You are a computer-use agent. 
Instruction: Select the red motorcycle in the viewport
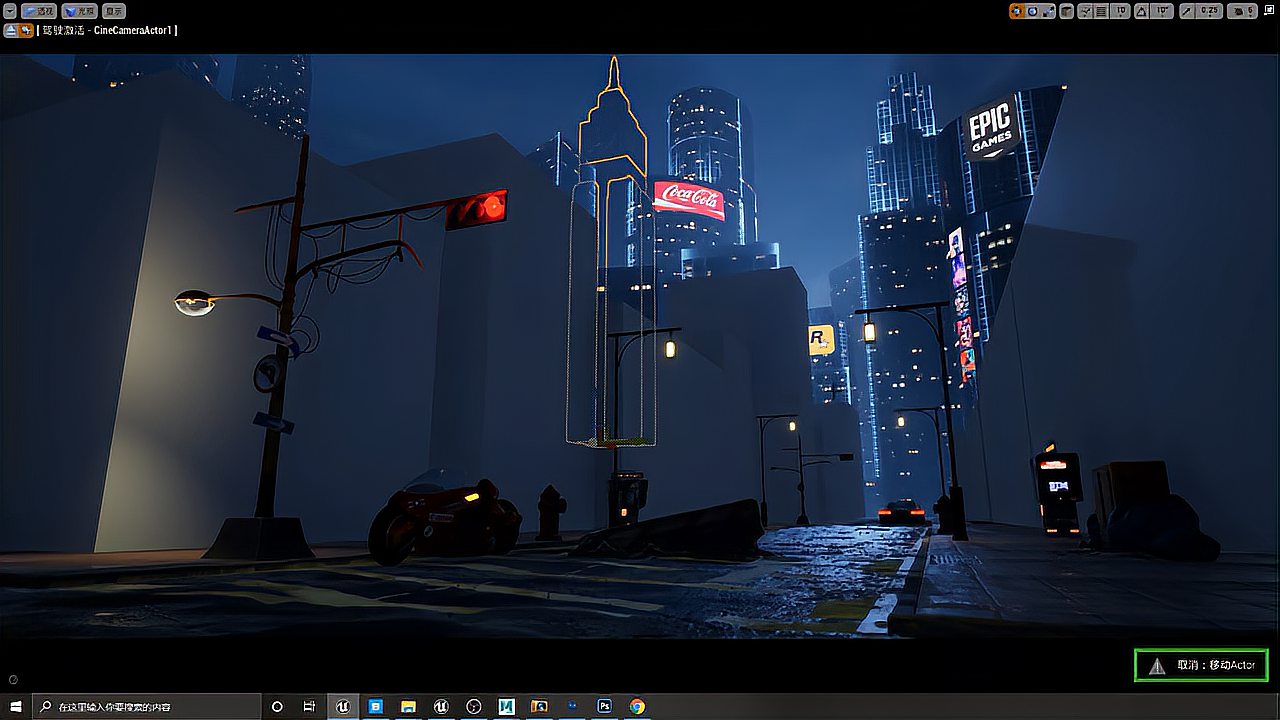tap(444, 516)
